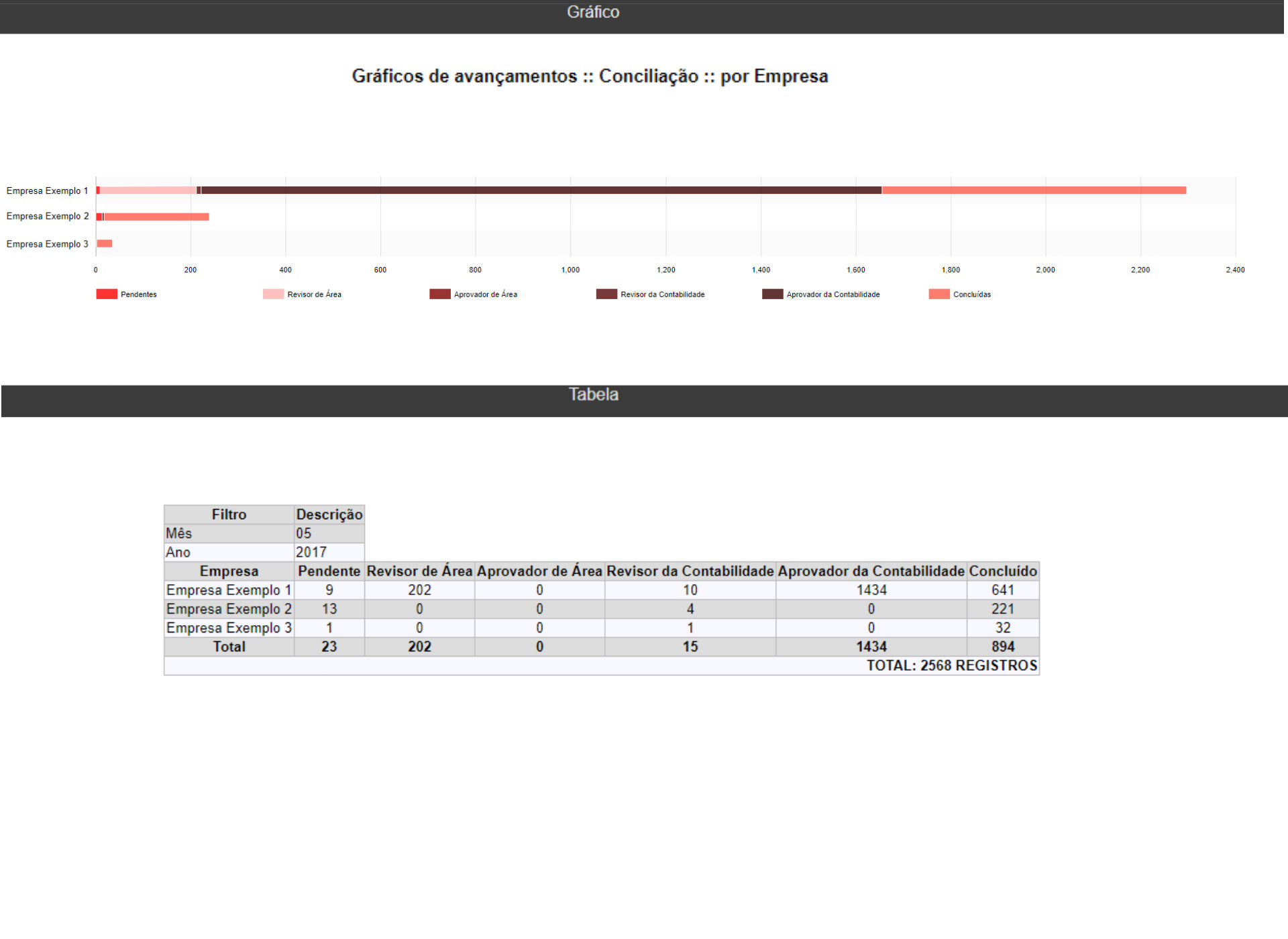Select the Empresa Exemplo 2 chart label
Image resolution: width=1288 pixels, height=939 pixels.
tap(48, 217)
